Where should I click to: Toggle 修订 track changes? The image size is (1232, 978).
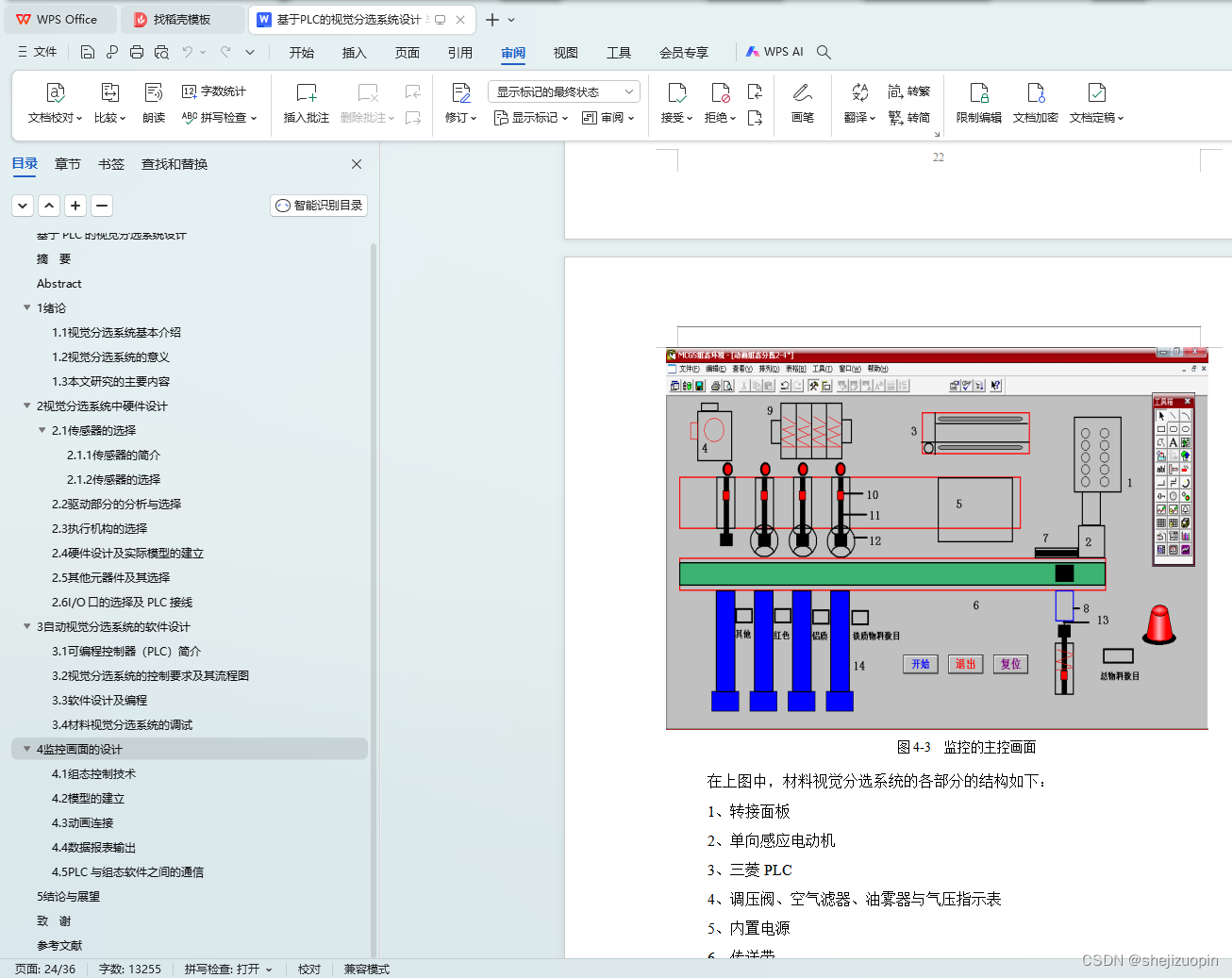click(x=460, y=104)
